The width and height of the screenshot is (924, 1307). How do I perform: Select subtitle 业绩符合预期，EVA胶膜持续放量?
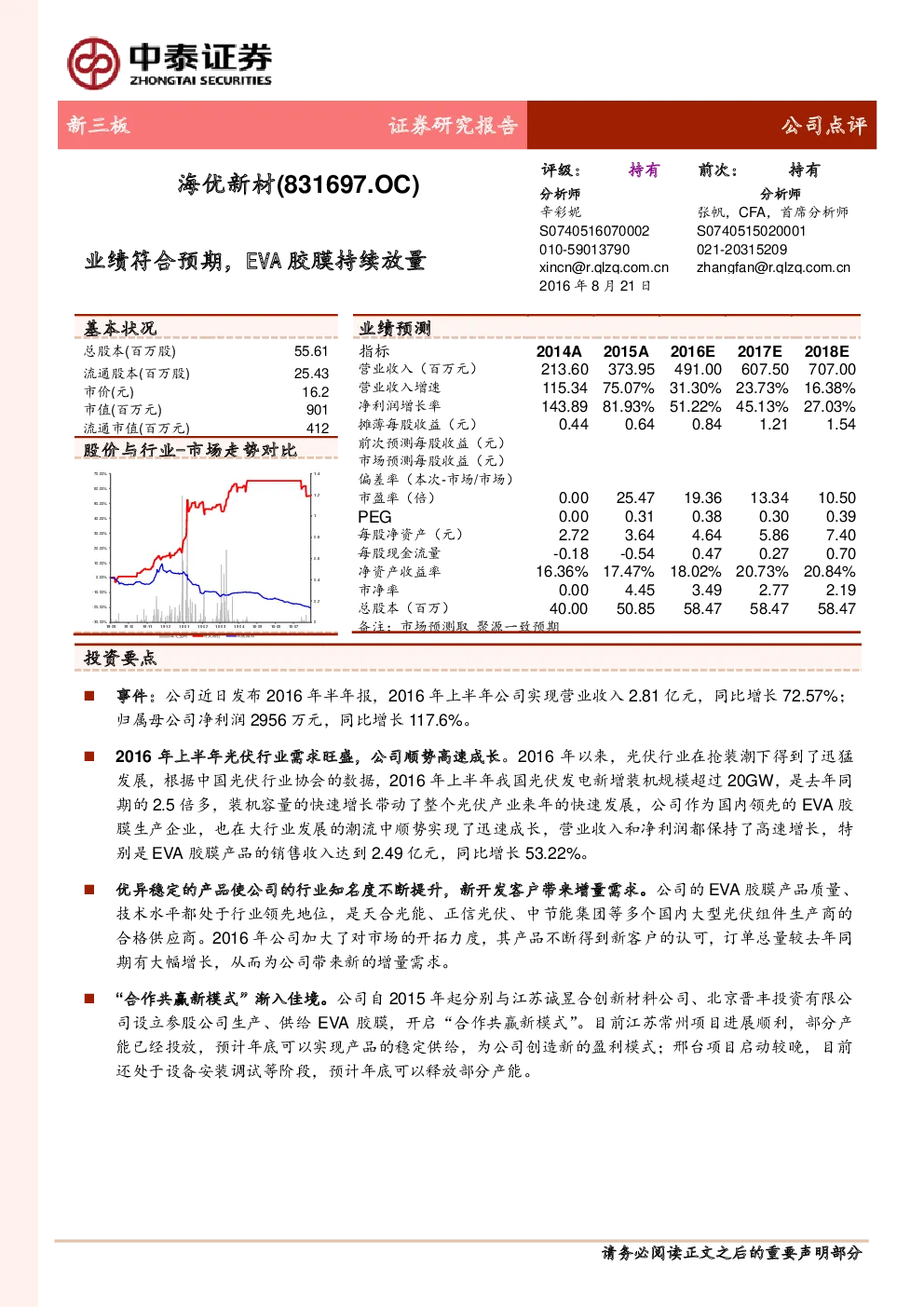coord(256,261)
